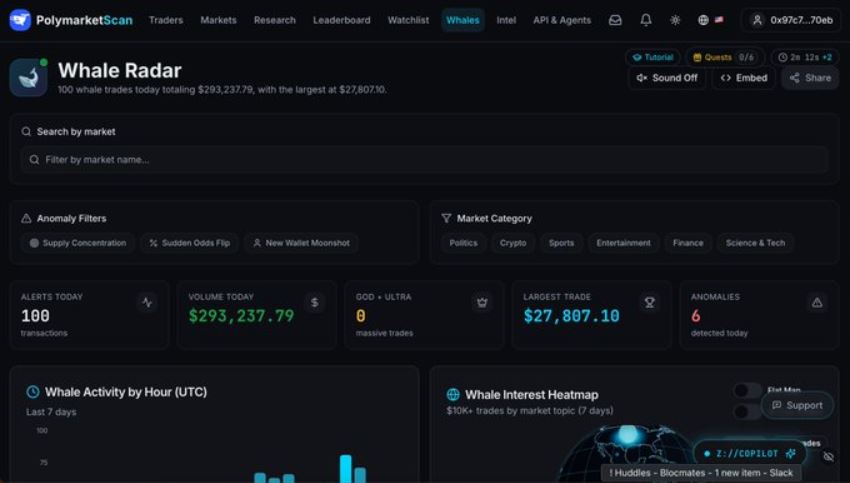850x483 pixels.
Task: Click the whale avatar icon
Action: (28, 78)
